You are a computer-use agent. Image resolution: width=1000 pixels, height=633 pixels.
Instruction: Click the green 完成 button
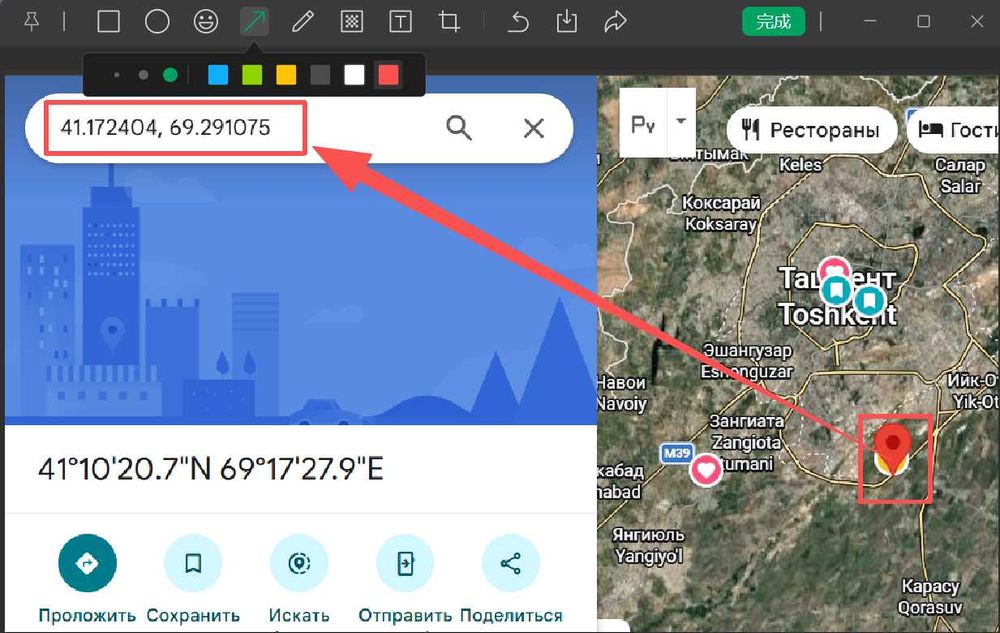[773, 22]
